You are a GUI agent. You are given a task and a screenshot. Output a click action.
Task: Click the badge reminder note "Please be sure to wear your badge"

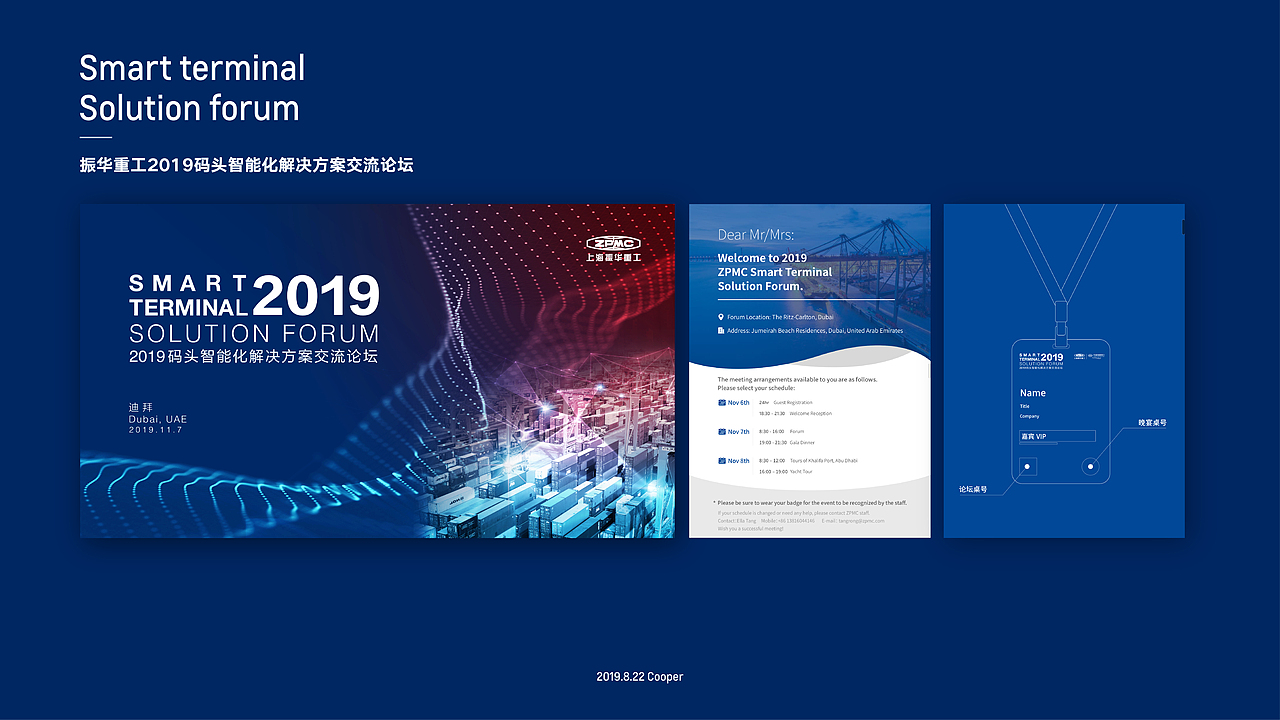click(x=810, y=502)
